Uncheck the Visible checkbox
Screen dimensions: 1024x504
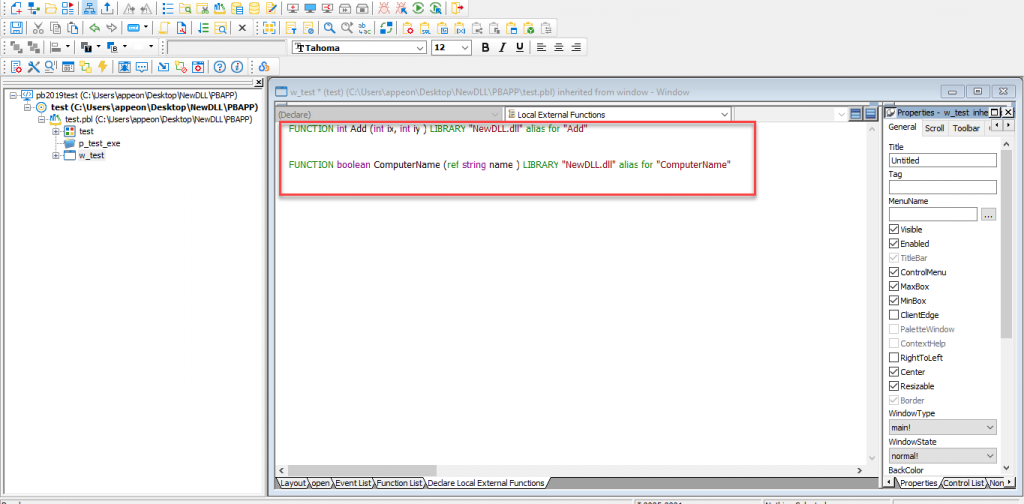(894, 229)
